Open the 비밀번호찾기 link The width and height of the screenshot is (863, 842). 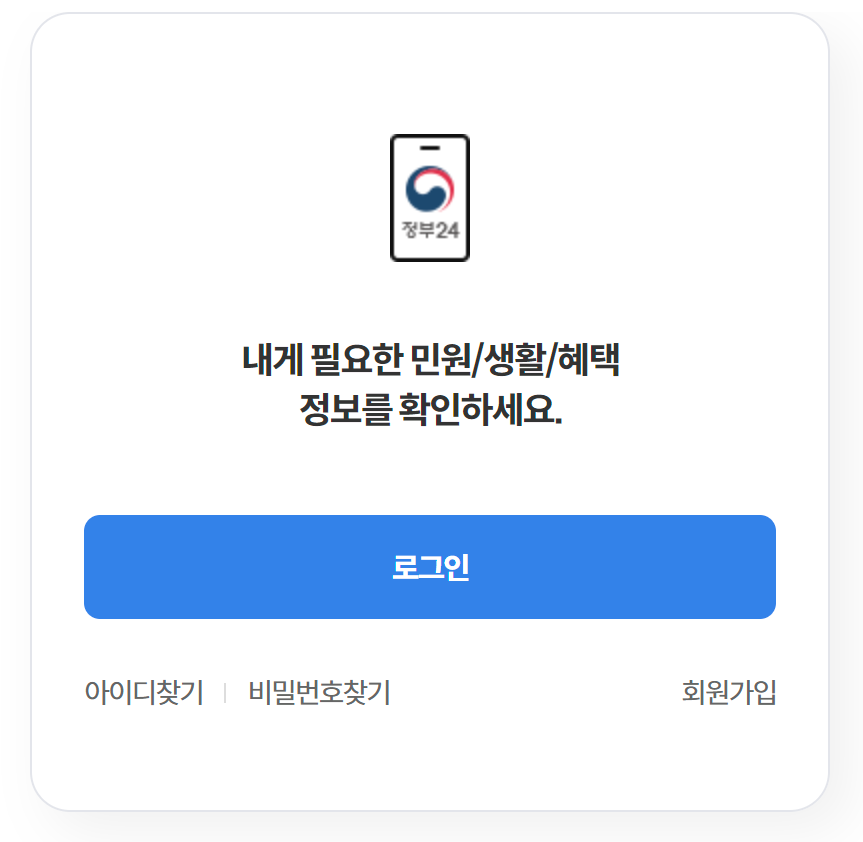[320, 692]
